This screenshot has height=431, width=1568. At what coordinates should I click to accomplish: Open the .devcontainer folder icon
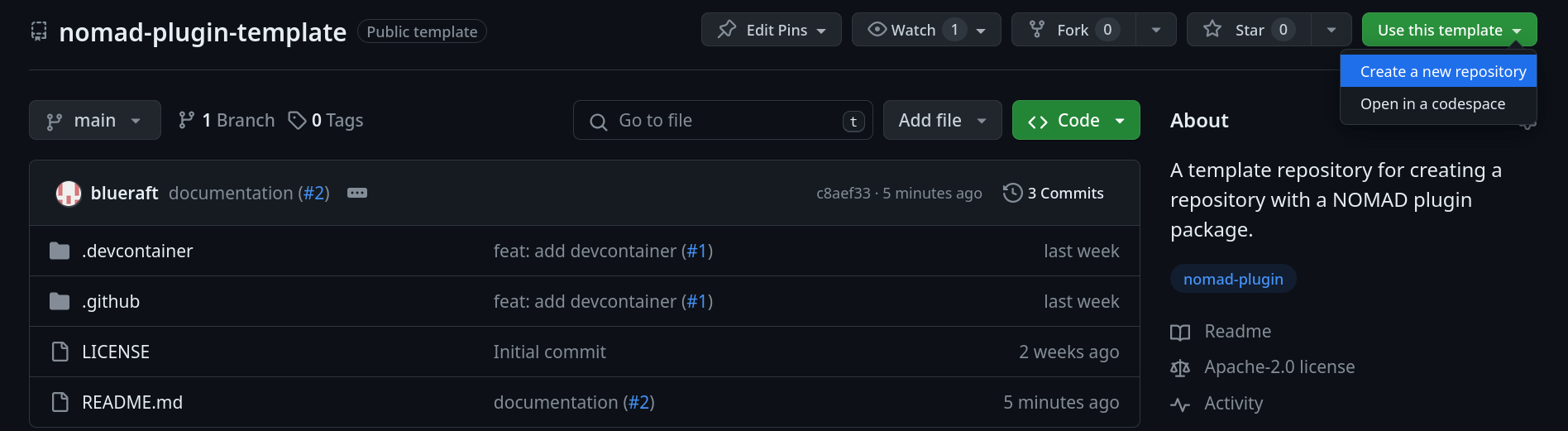coord(60,251)
